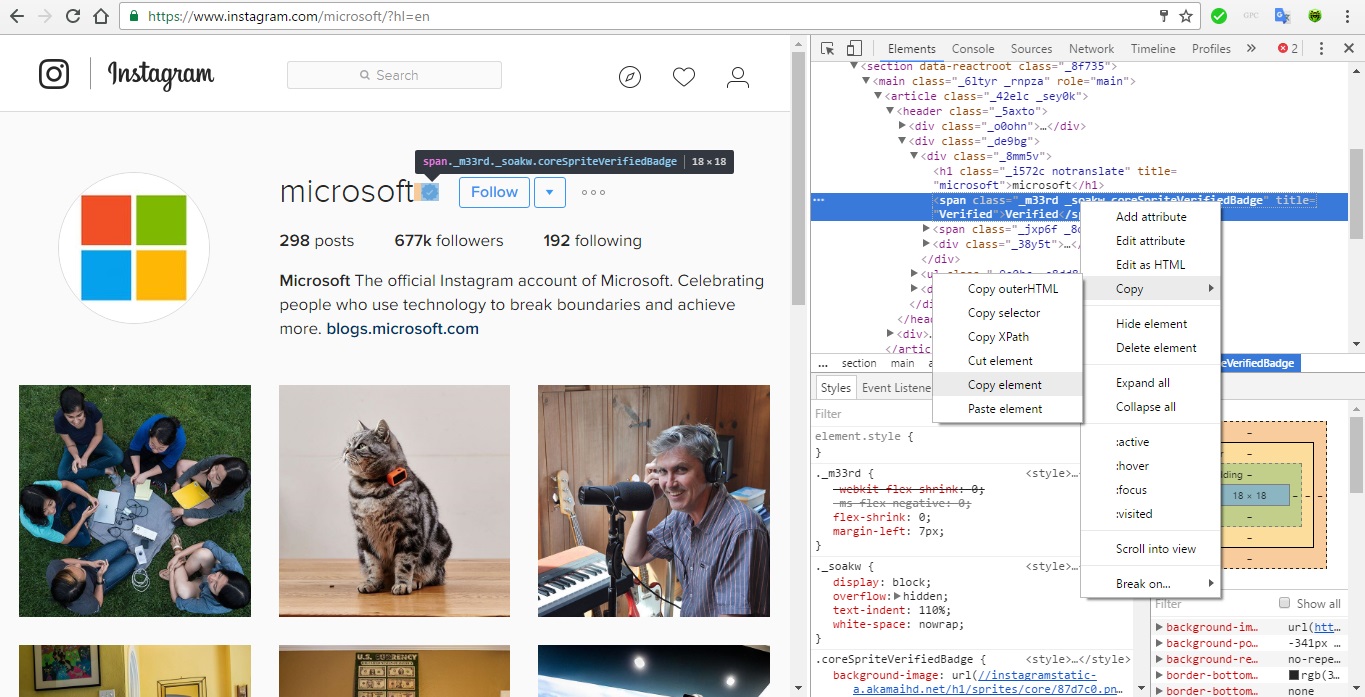
Task: Open the Chrome three-dot menu
Action: [1348, 16]
